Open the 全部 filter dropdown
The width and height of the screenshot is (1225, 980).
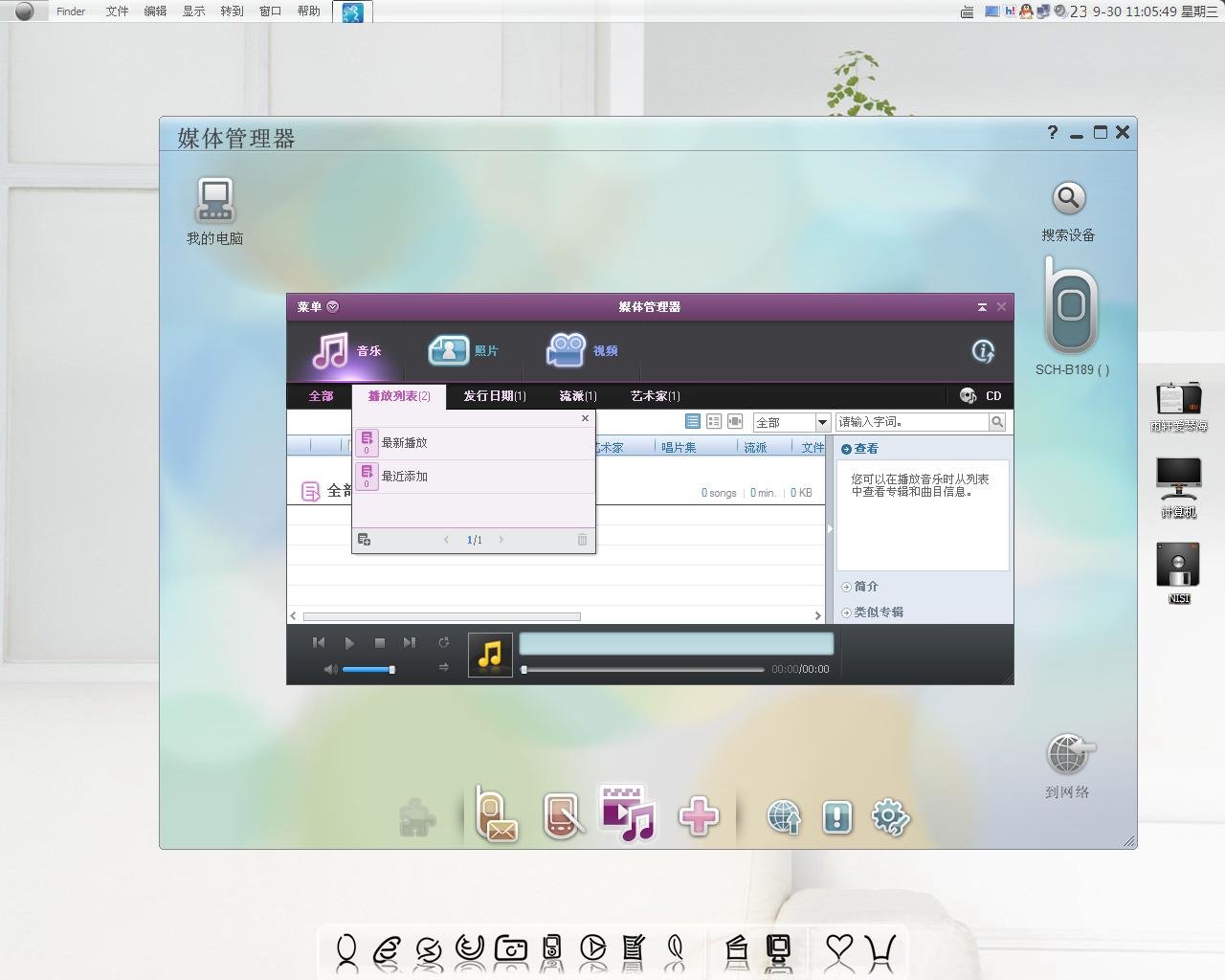(x=821, y=422)
